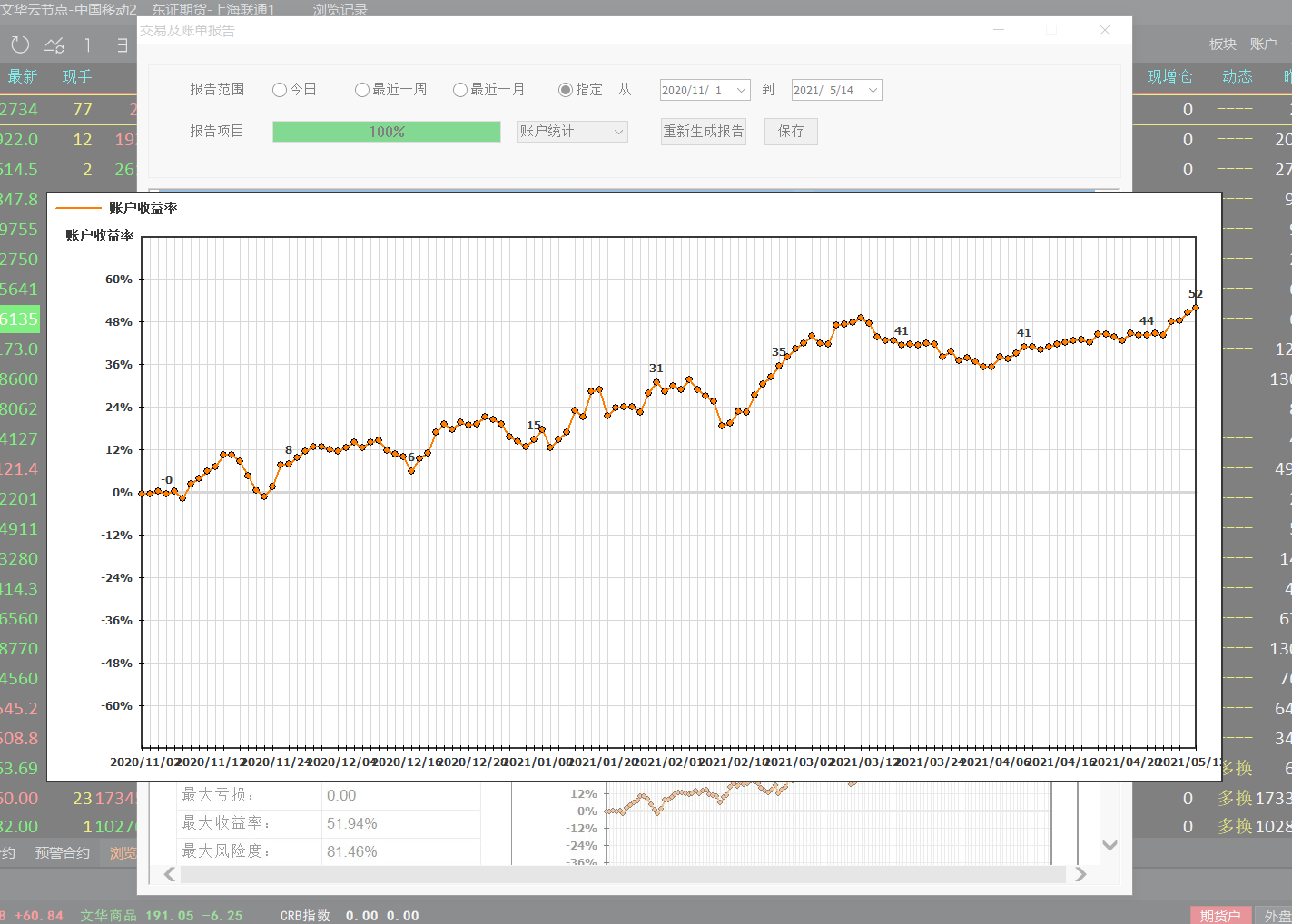This screenshot has width=1292, height=924.
Task: Click the 保存 button
Action: (x=790, y=132)
